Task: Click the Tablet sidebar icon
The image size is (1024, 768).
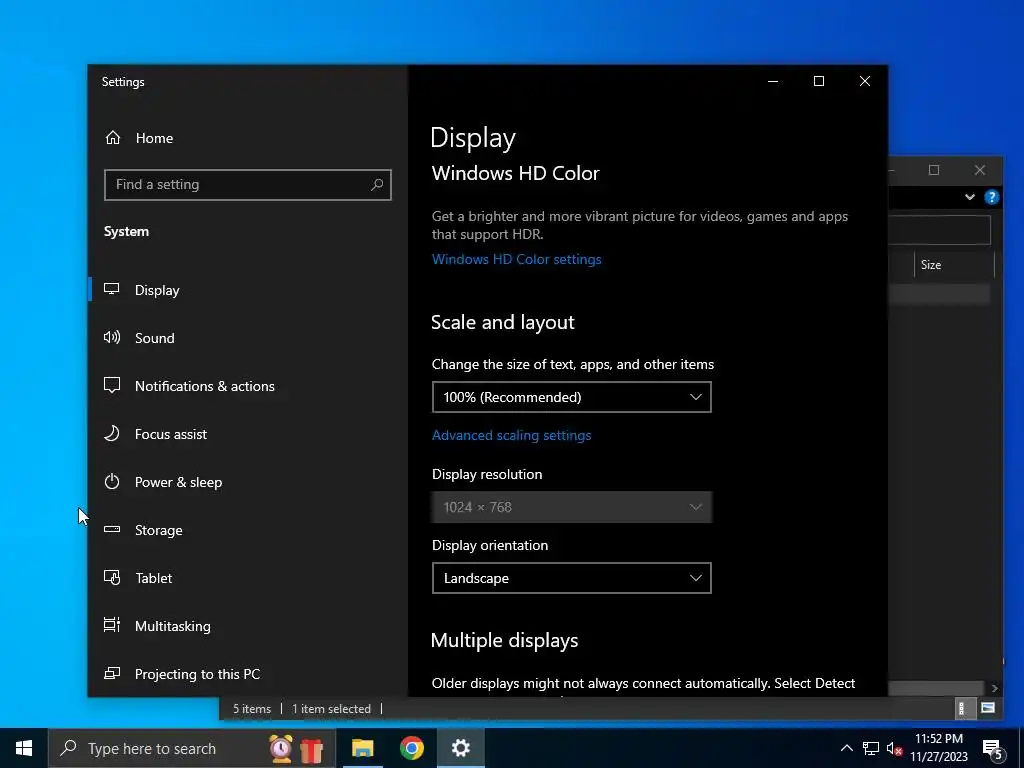Action: click(112, 577)
